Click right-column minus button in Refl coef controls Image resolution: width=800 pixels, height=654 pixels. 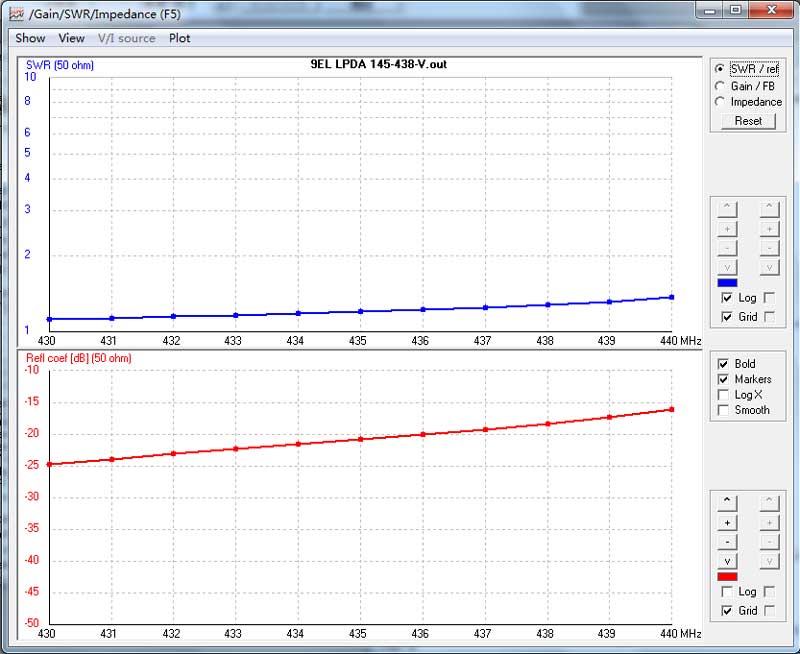[769, 542]
